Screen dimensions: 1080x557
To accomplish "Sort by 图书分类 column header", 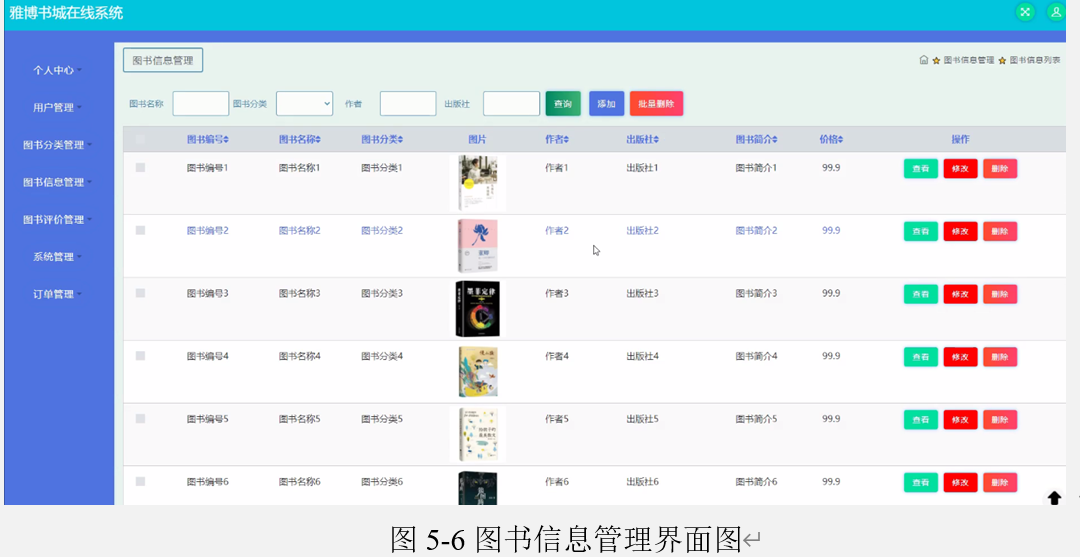I will 382,140.
